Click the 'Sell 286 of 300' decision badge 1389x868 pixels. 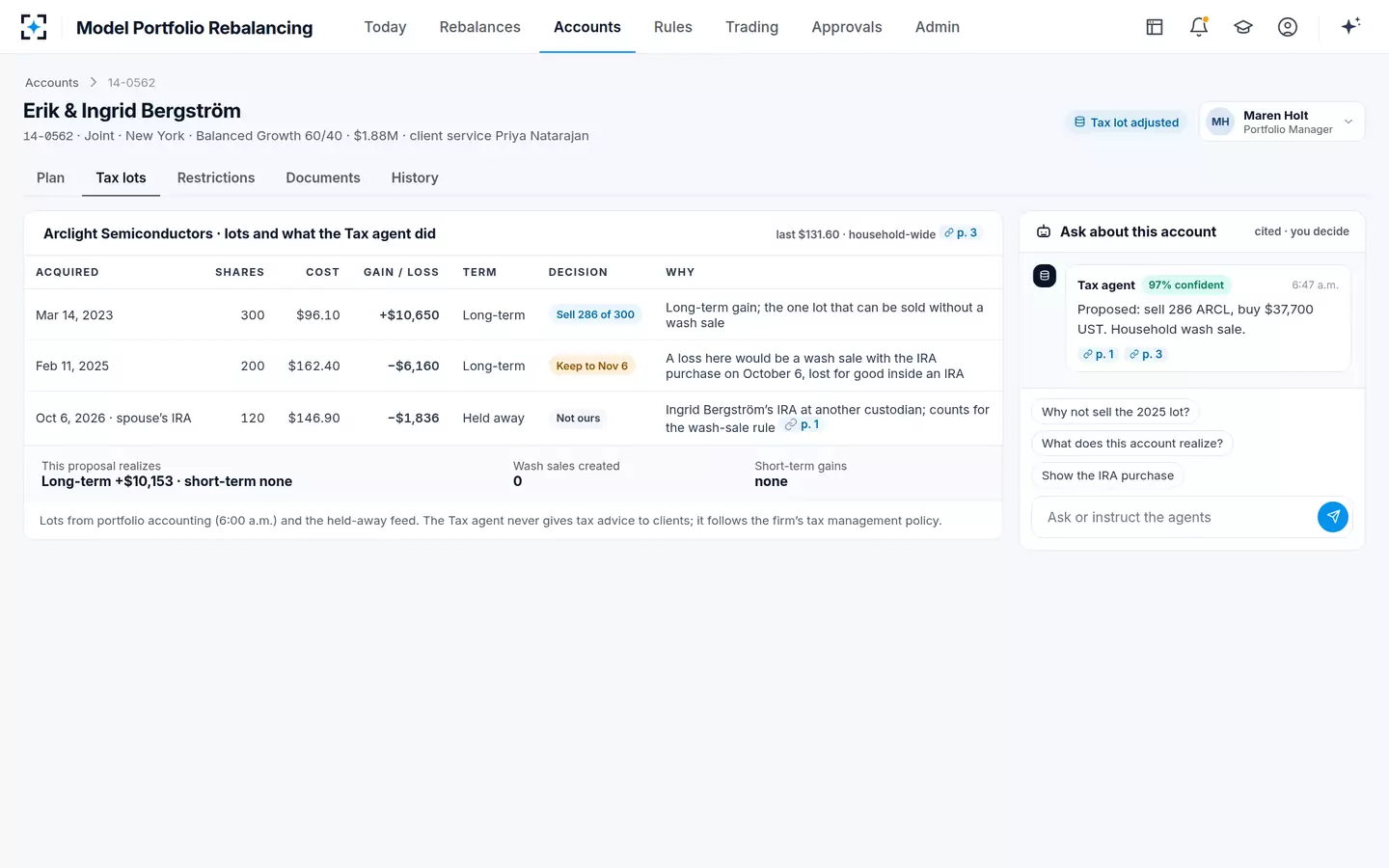pyautogui.click(x=595, y=314)
